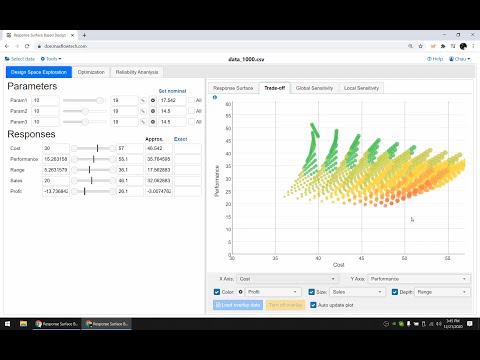Click the Performance maximum value field
This screenshot has height=360, width=480.
click(130, 159)
